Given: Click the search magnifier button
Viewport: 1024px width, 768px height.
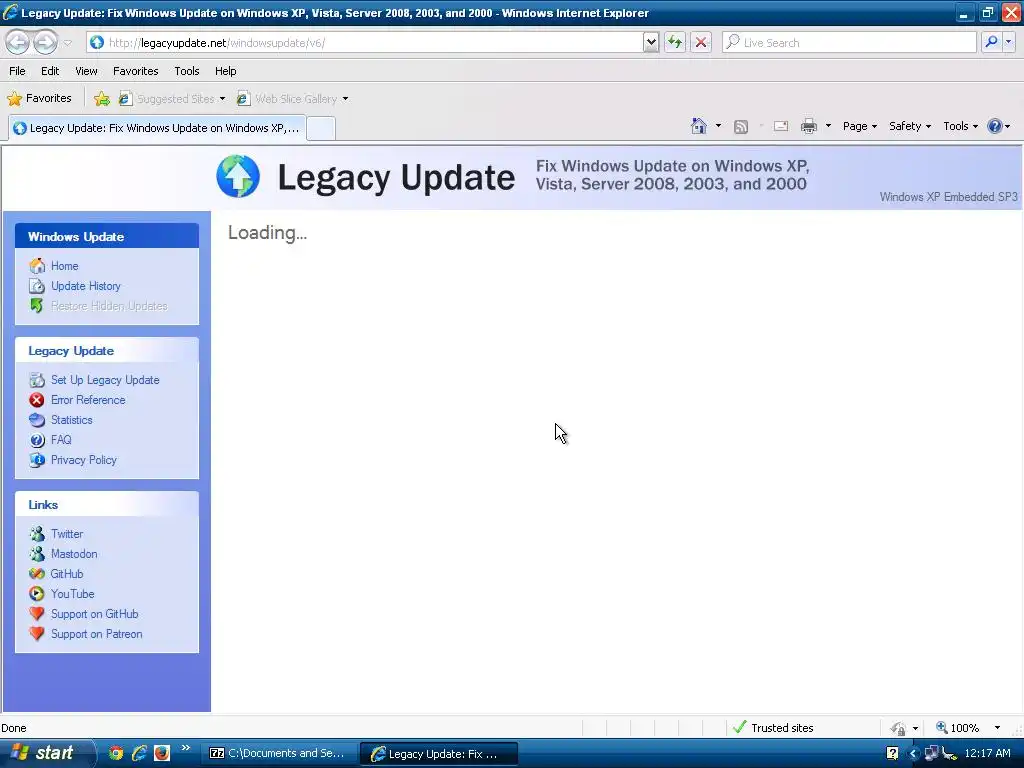Looking at the screenshot, I should (x=991, y=42).
